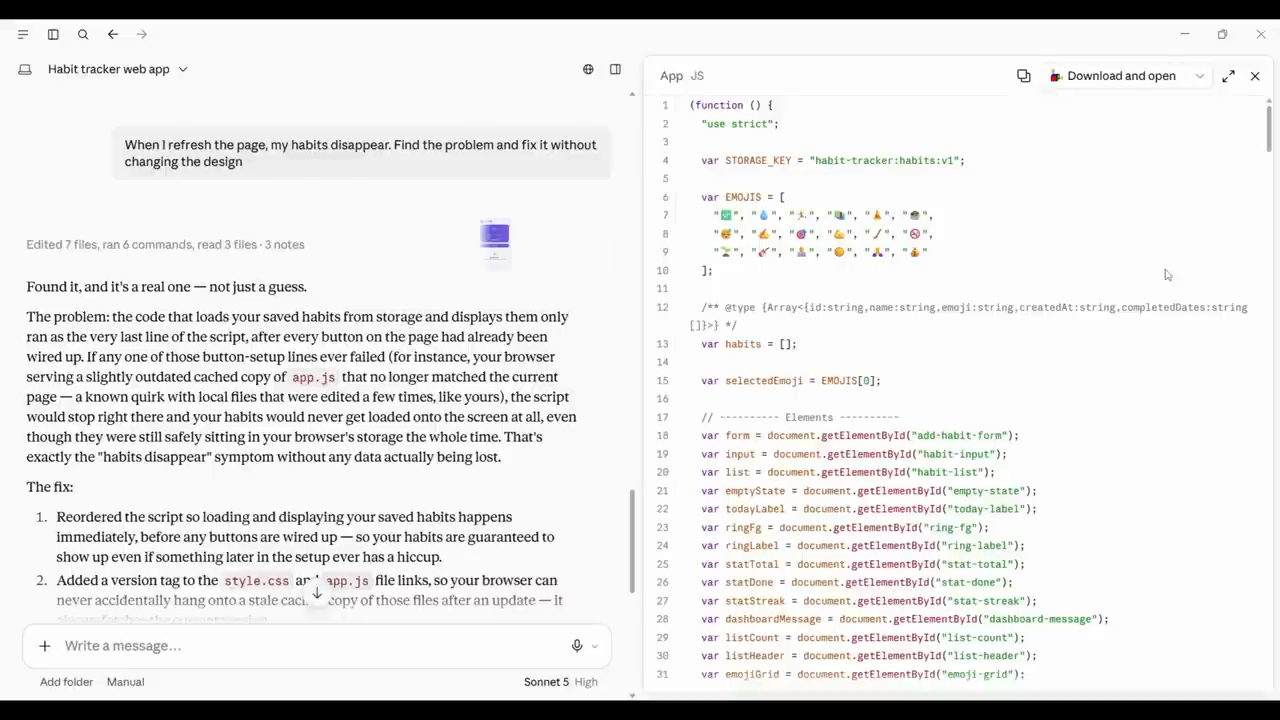The image size is (1280, 720).
Task: Click the "use strict" code line
Action: pos(739,124)
